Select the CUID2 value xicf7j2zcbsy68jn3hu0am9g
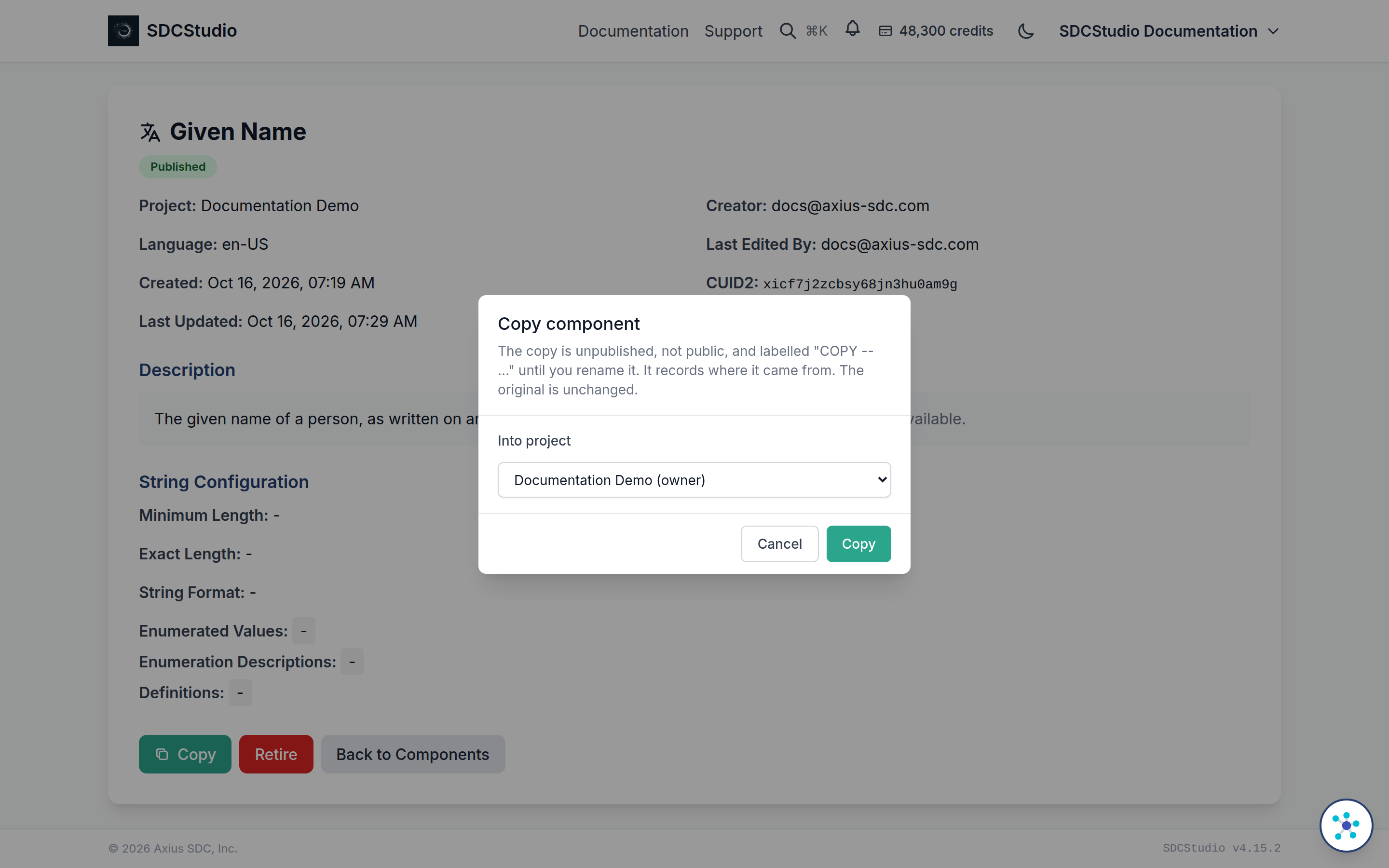1389x868 pixels. [x=860, y=284]
